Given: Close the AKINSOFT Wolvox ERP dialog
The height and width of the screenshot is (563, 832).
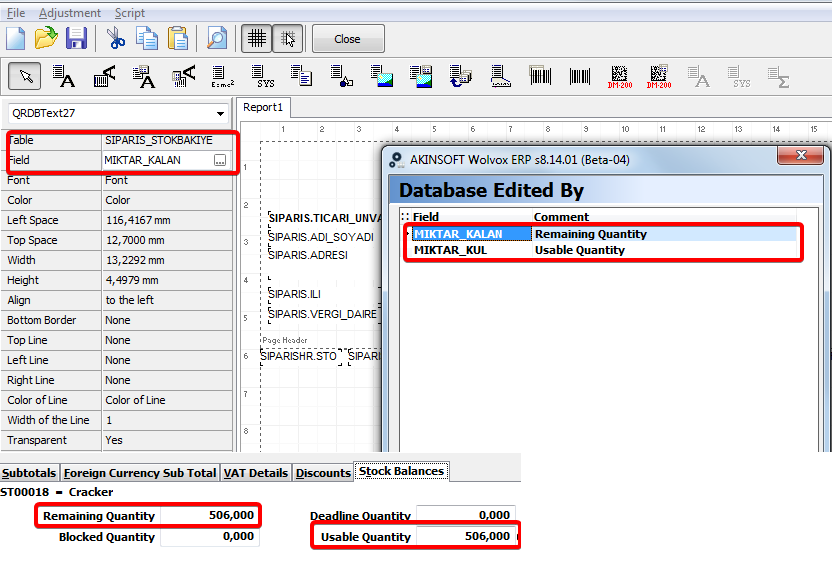Looking at the screenshot, I should [801, 155].
